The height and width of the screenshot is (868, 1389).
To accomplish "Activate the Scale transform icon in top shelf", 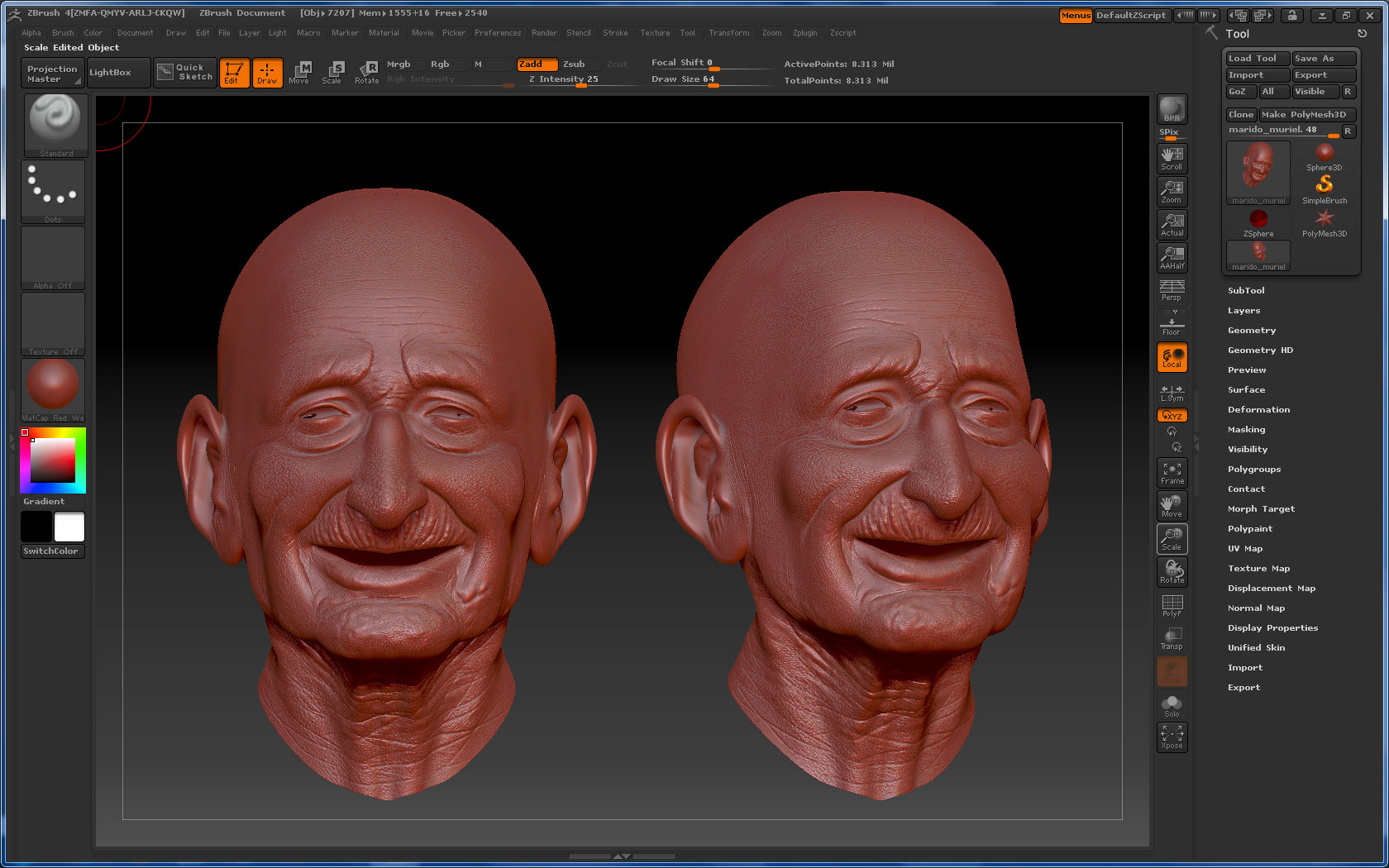I will click(x=332, y=72).
